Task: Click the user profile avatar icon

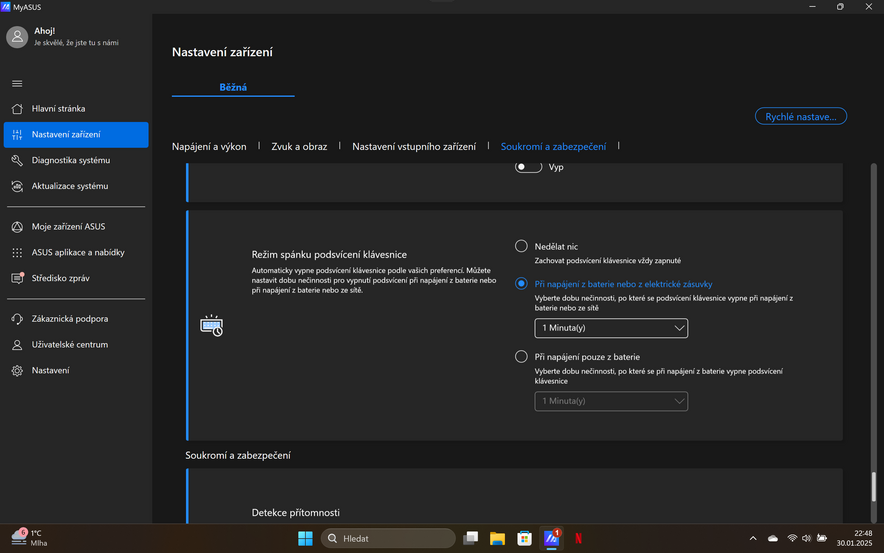Action: click(17, 37)
